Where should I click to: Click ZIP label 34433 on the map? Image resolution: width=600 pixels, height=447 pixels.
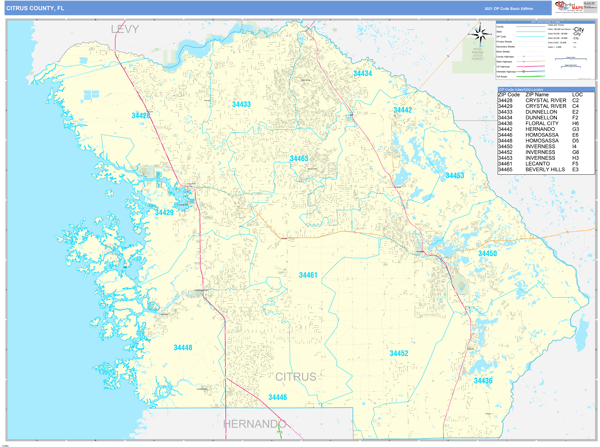click(x=241, y=104)
